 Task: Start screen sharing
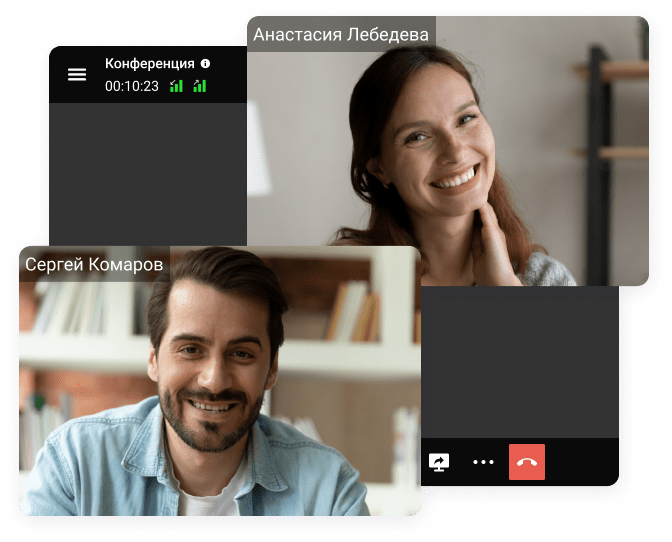tap(439, 462)
